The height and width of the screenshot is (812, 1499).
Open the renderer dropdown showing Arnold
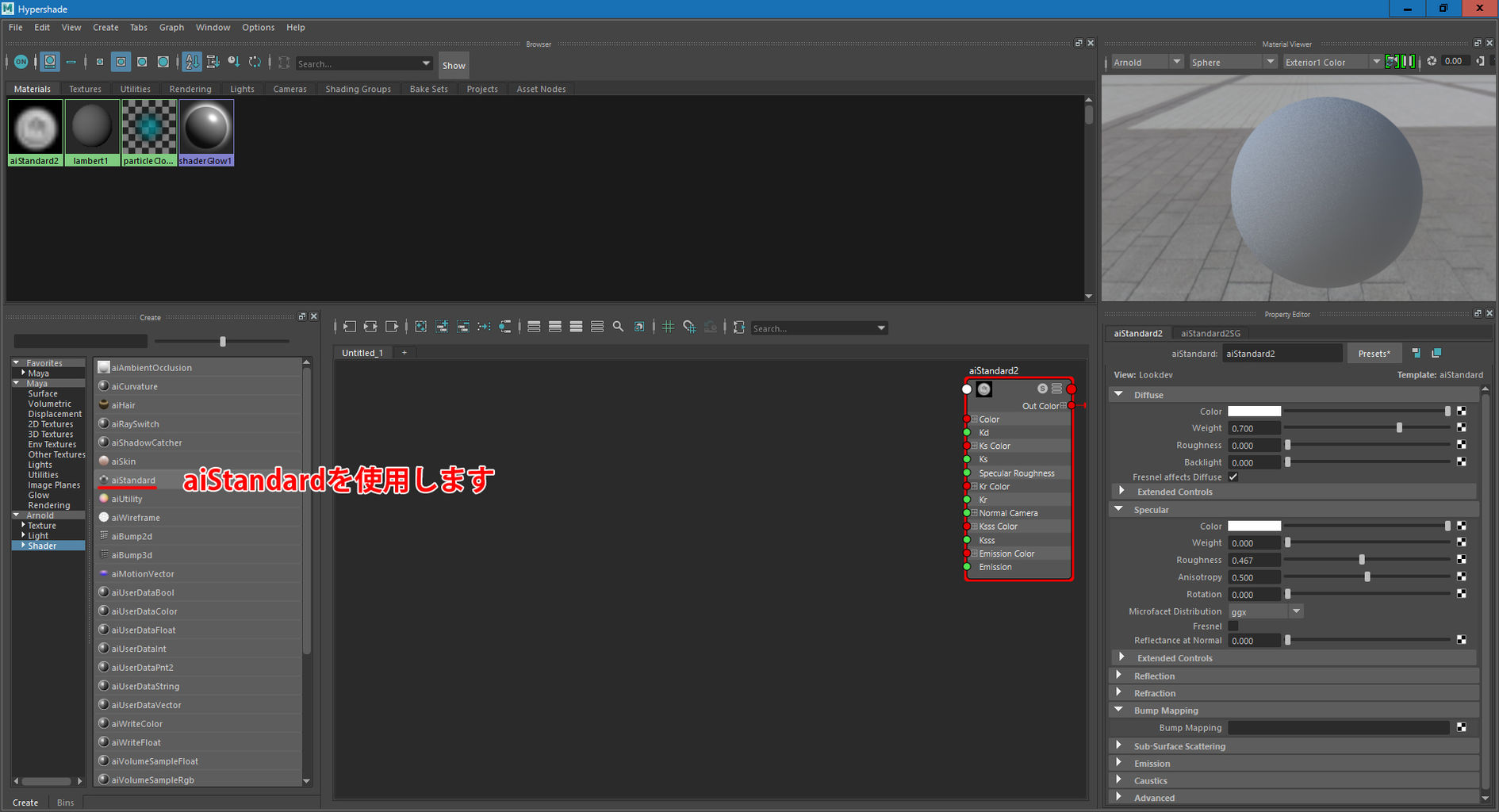[x=1146, y=62]
